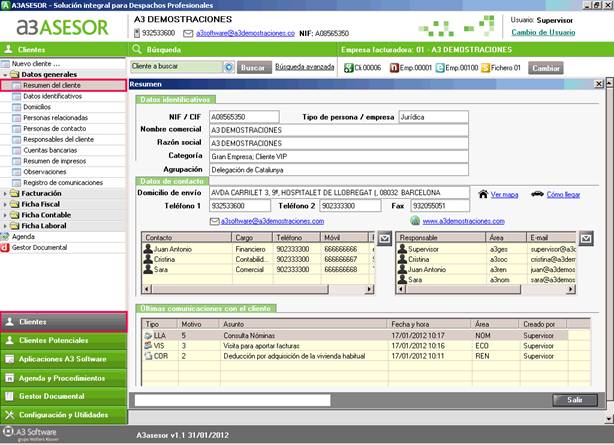The height and width of the screenshot is (445, 614).
Task: Click the globe icon beside the website link
Action: click(x=415, y=221)
